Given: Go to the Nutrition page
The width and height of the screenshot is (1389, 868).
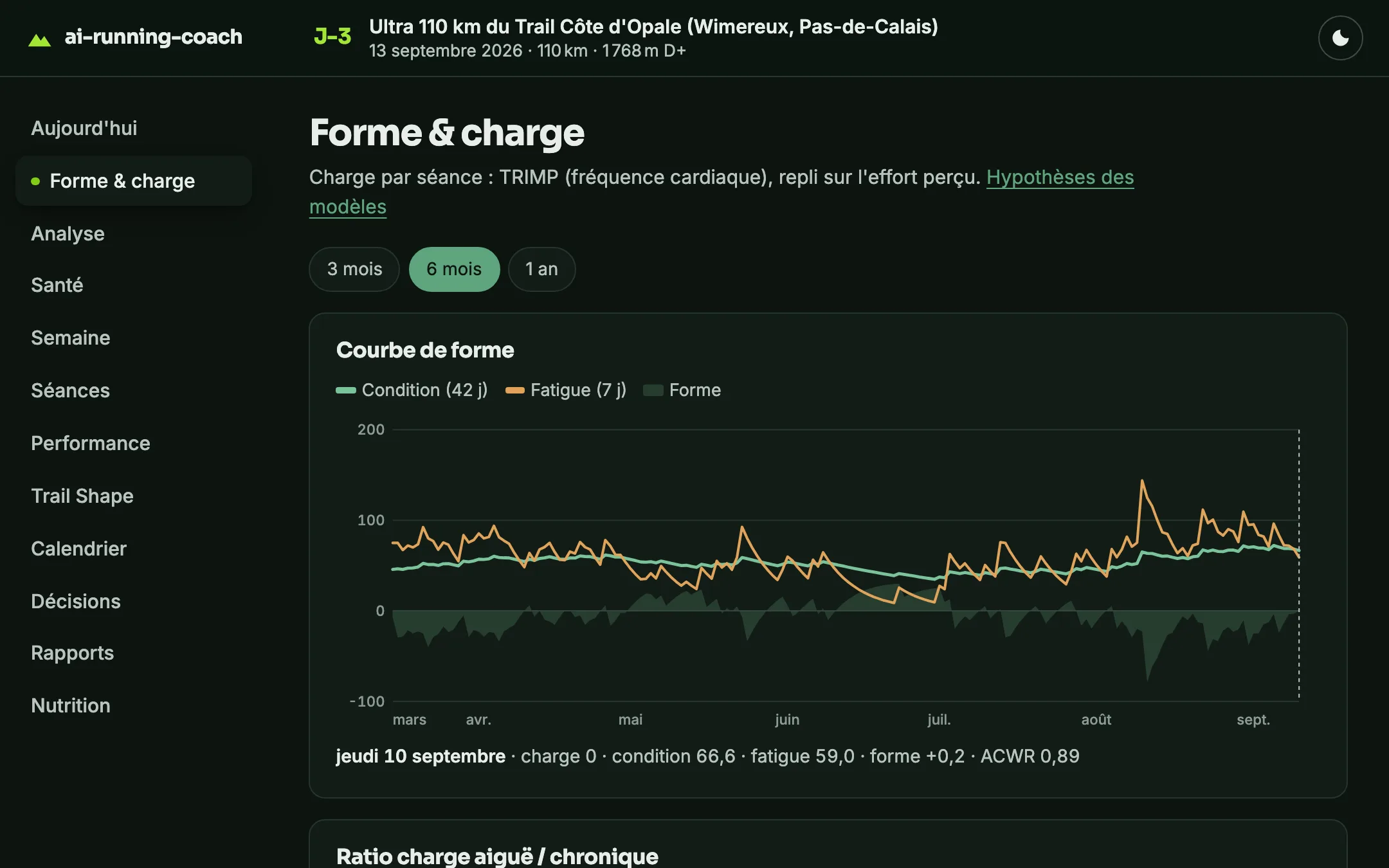Looking at the screenshot, I should 71,705.
